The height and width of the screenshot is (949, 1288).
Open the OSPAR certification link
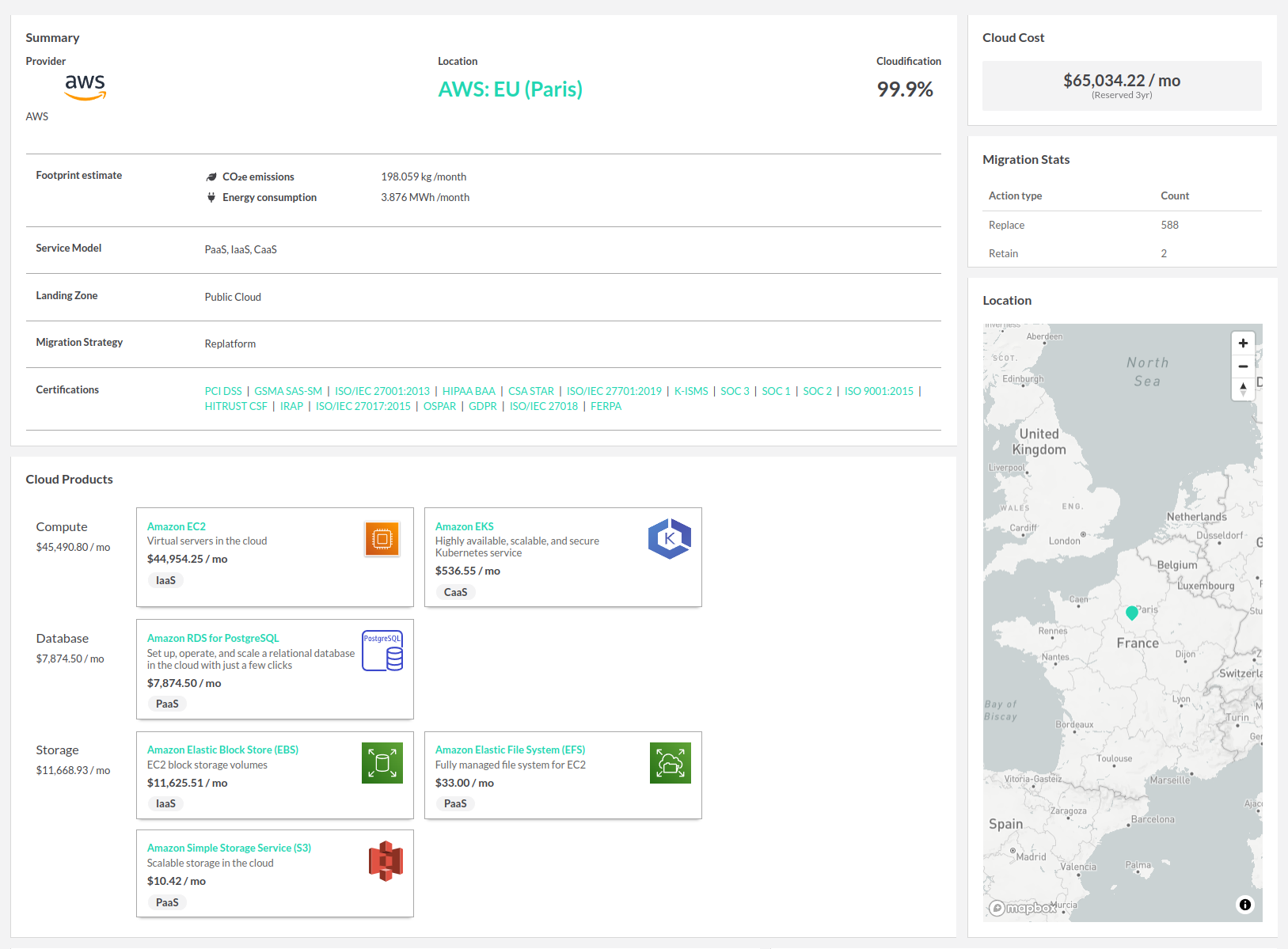(x=439, y=406)
